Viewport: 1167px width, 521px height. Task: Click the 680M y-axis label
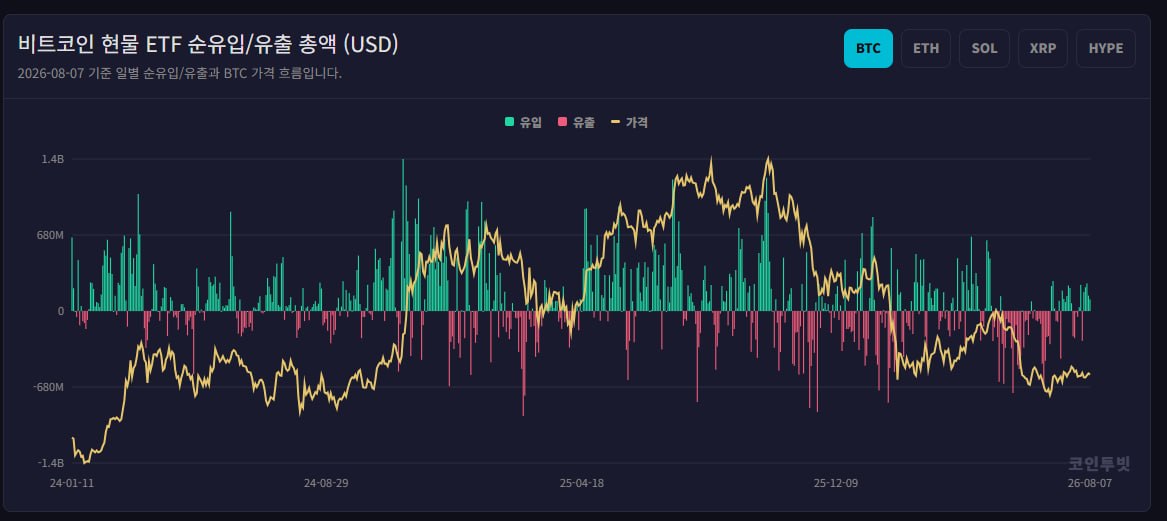(x=51, y=235)
